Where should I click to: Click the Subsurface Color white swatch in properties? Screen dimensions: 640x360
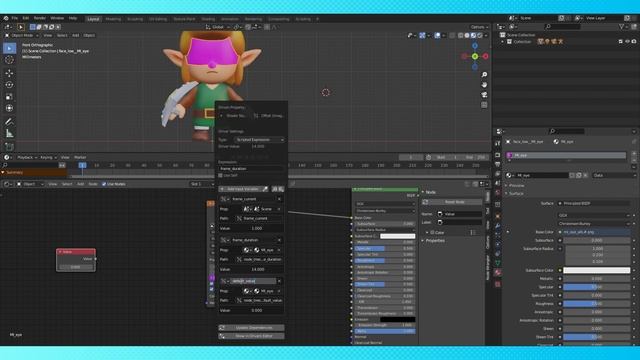click(596, 270)
